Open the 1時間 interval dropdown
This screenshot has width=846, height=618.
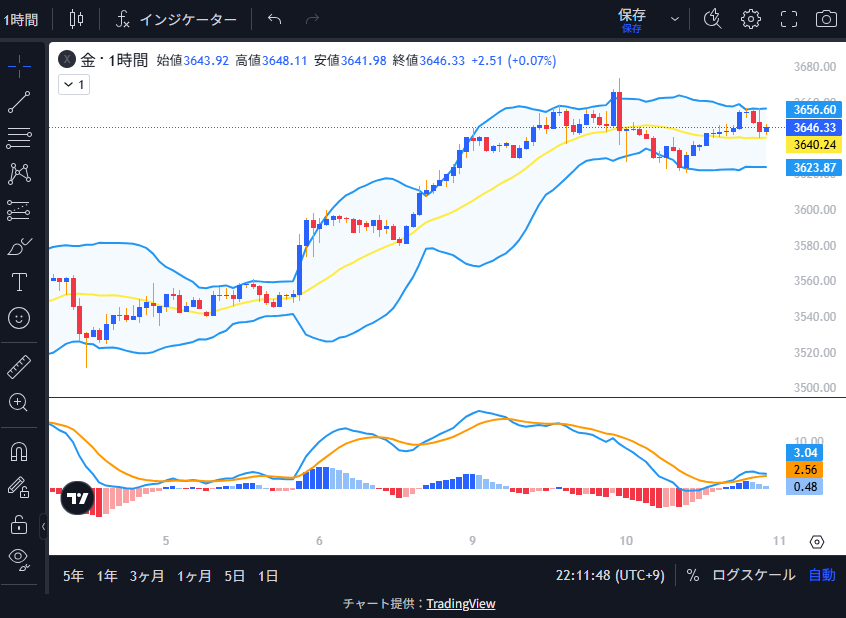pyautogui.click(x=20, y=19)
